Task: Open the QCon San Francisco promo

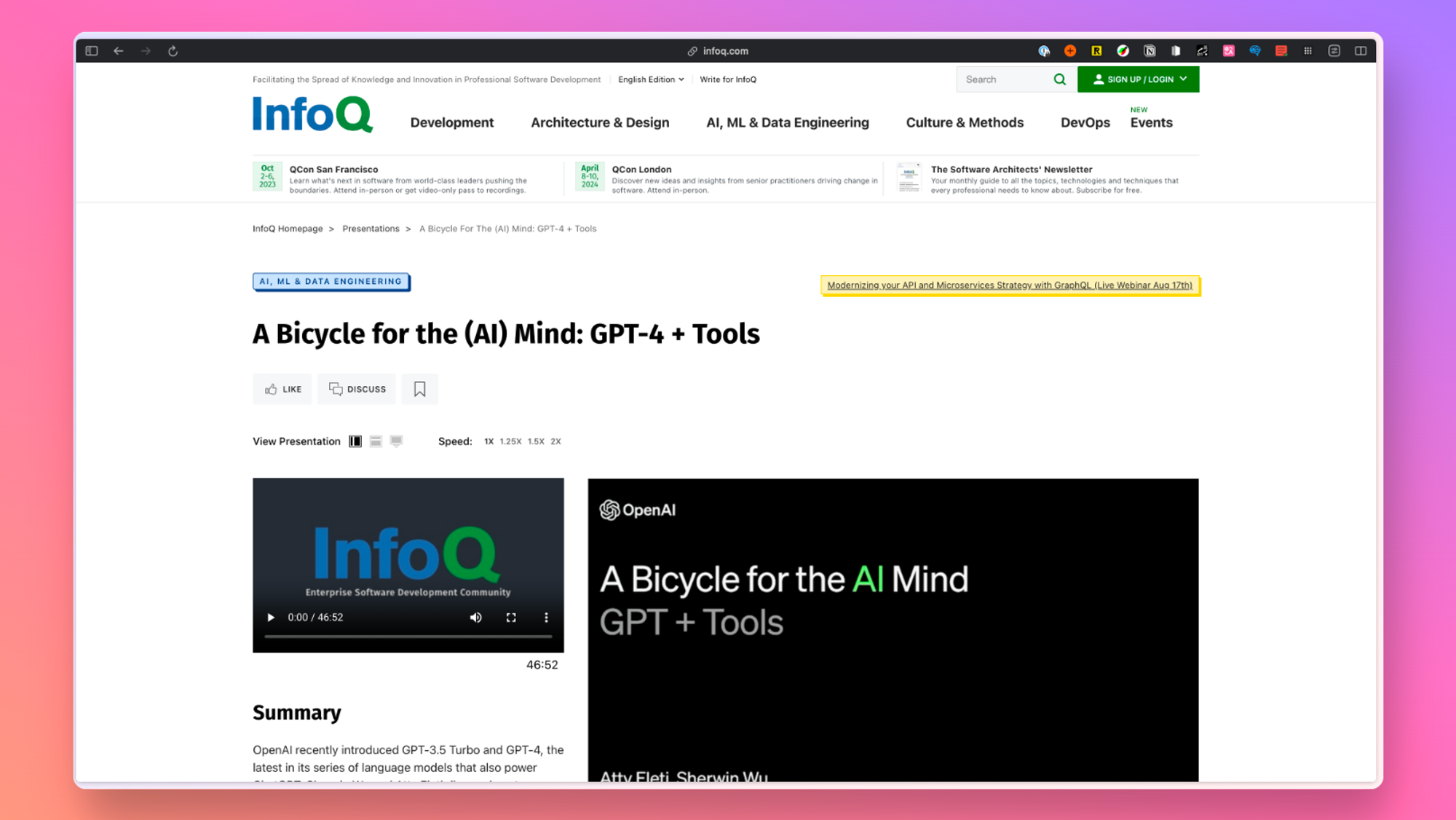Action: [x=334, y=169]
